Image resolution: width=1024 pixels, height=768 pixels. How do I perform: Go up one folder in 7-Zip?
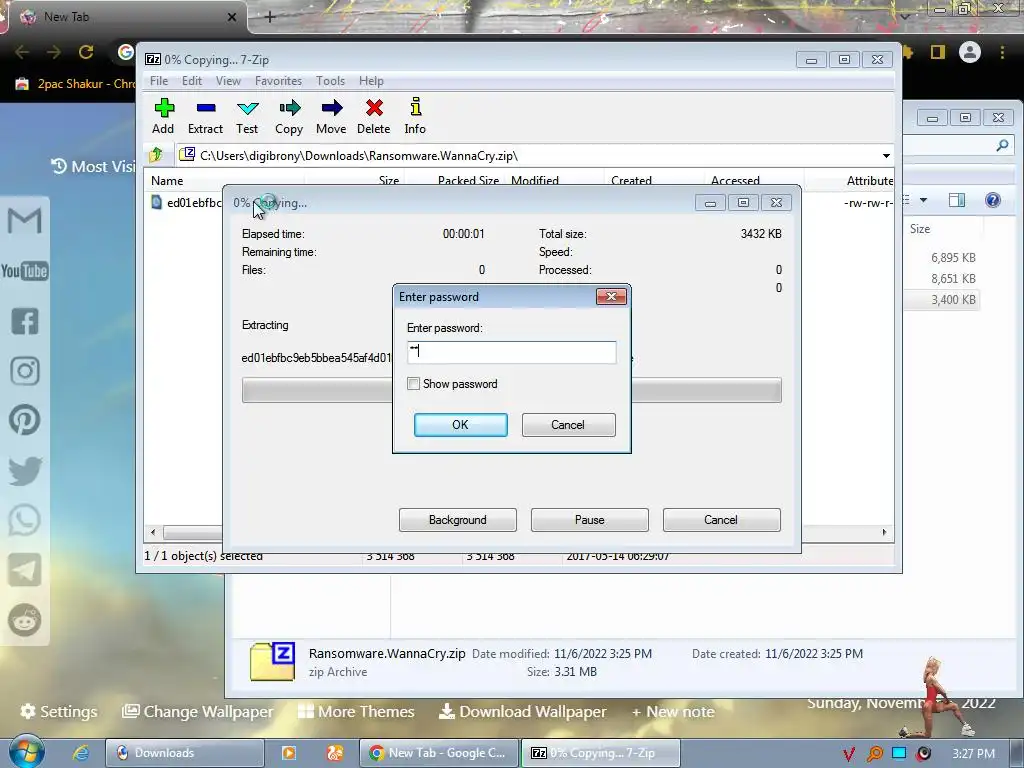[x=156, y=155]
